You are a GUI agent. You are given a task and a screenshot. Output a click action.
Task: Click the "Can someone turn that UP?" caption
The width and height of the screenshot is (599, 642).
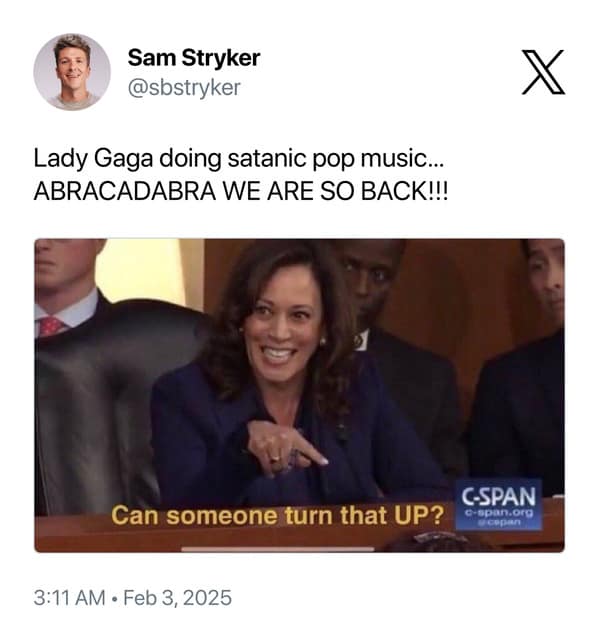tap(278, 515)
